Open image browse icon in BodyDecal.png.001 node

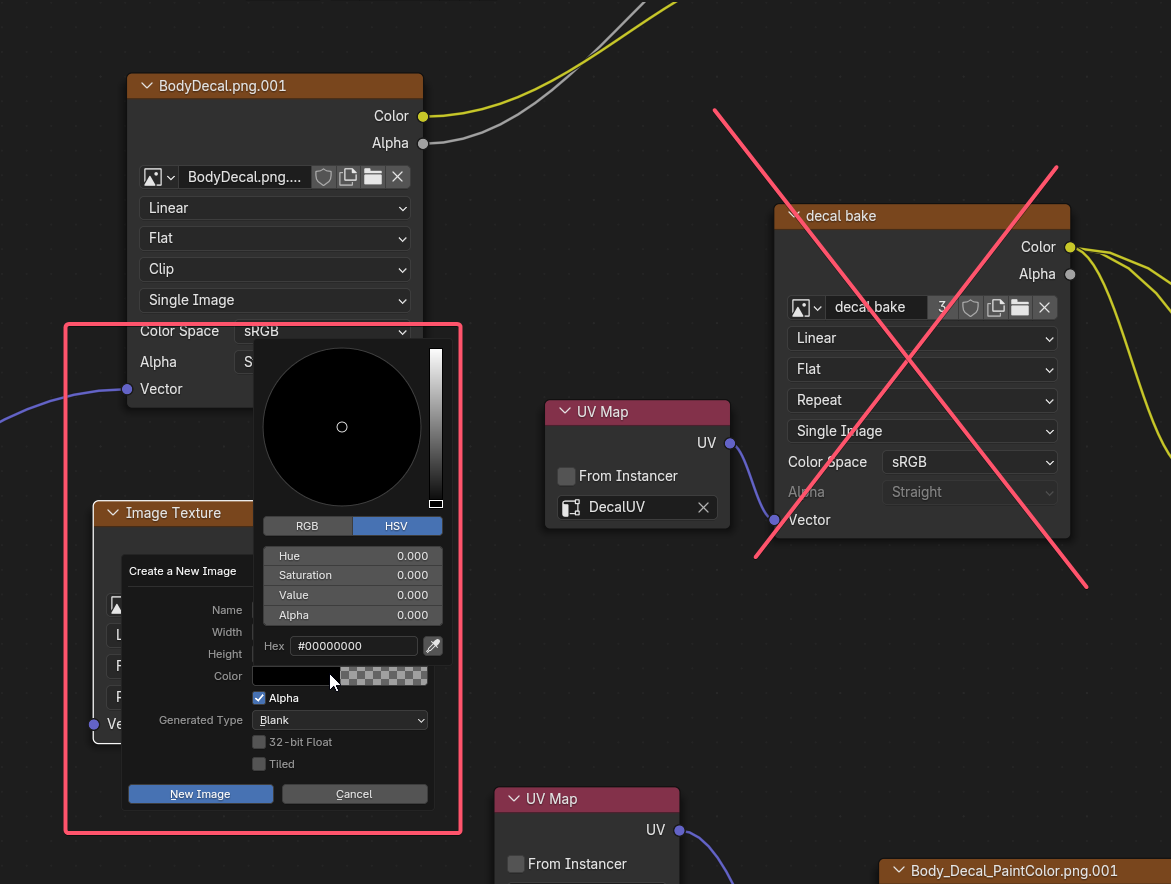pyautogui.click(x=158, y=177)
